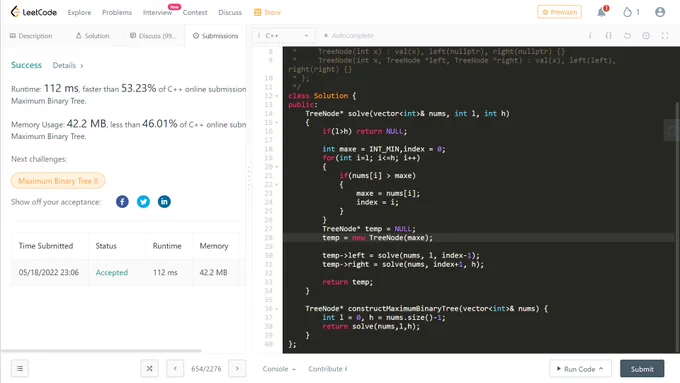The width and height of the screenshot is (680, 383).
Task: Click the 42.2 MB memory cell
Action: pyautogui.click(x=213, y=272)
